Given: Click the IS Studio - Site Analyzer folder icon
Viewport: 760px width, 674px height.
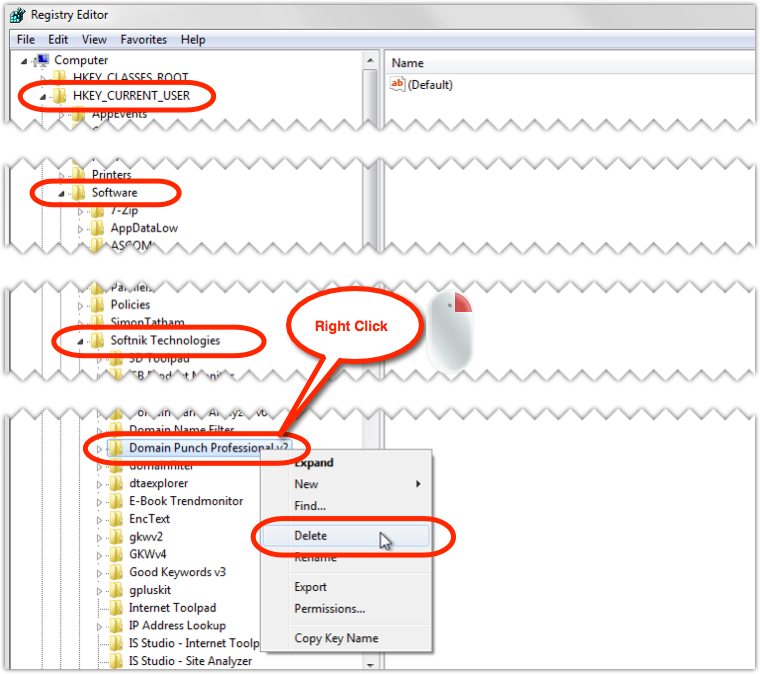Looking at the screenshot, I should click(x=116, y=660).
